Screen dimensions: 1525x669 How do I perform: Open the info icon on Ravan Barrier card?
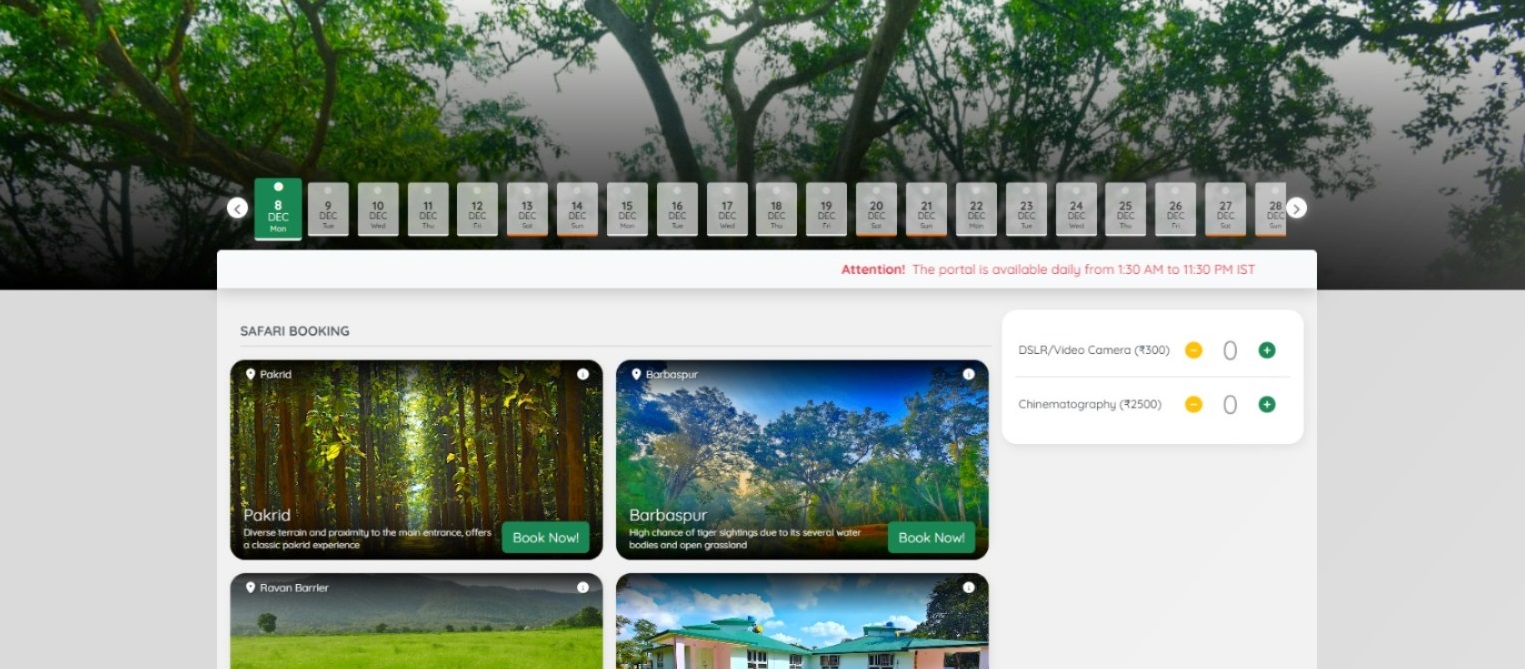tap(583, 588)
